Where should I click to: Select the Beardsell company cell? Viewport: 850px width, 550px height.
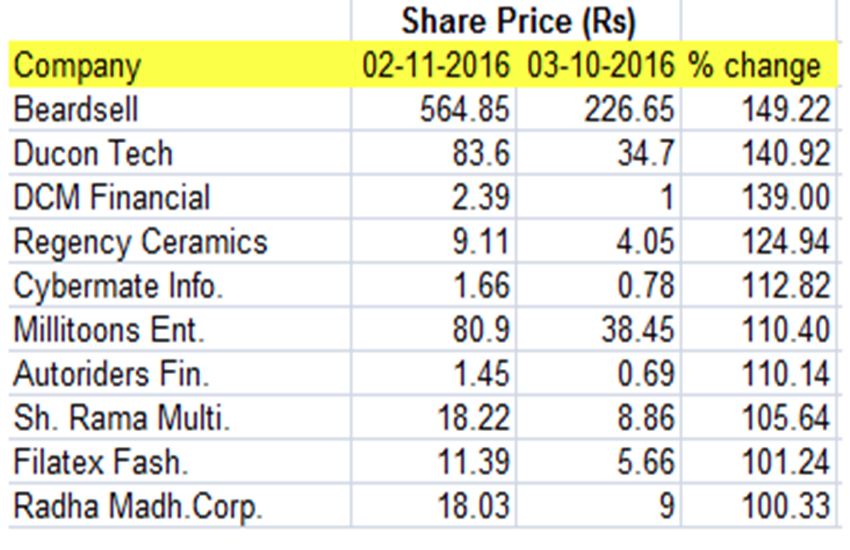[76, 109]
